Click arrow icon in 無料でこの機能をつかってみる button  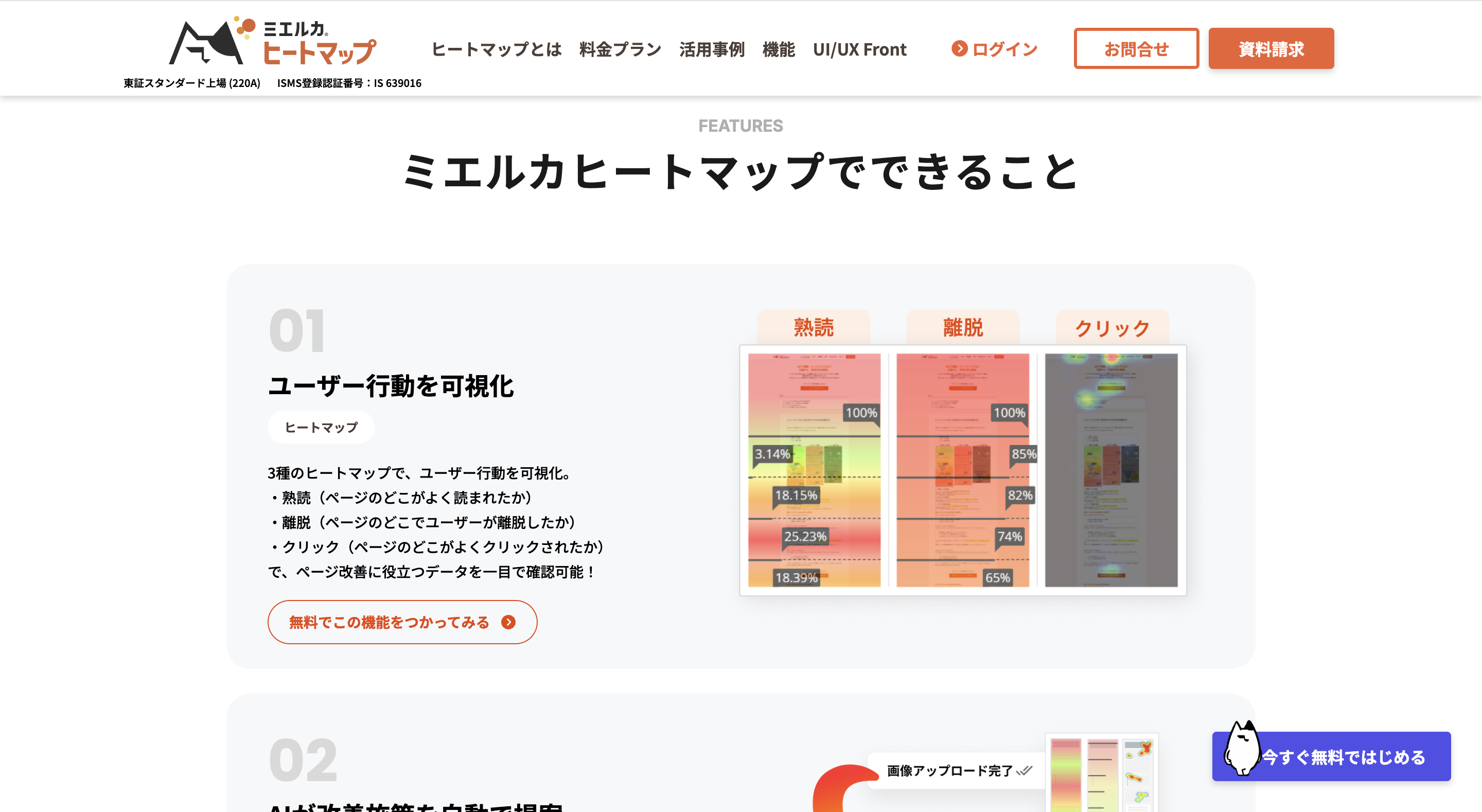508,622
